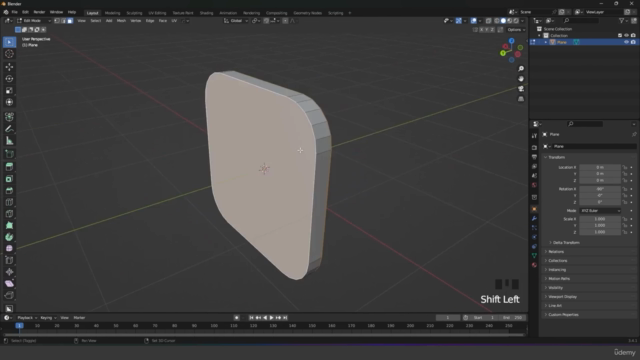The height and width of the screenshot is (360, 640).
Task: Select the Inset Faces tool
Action: point(9,179)
